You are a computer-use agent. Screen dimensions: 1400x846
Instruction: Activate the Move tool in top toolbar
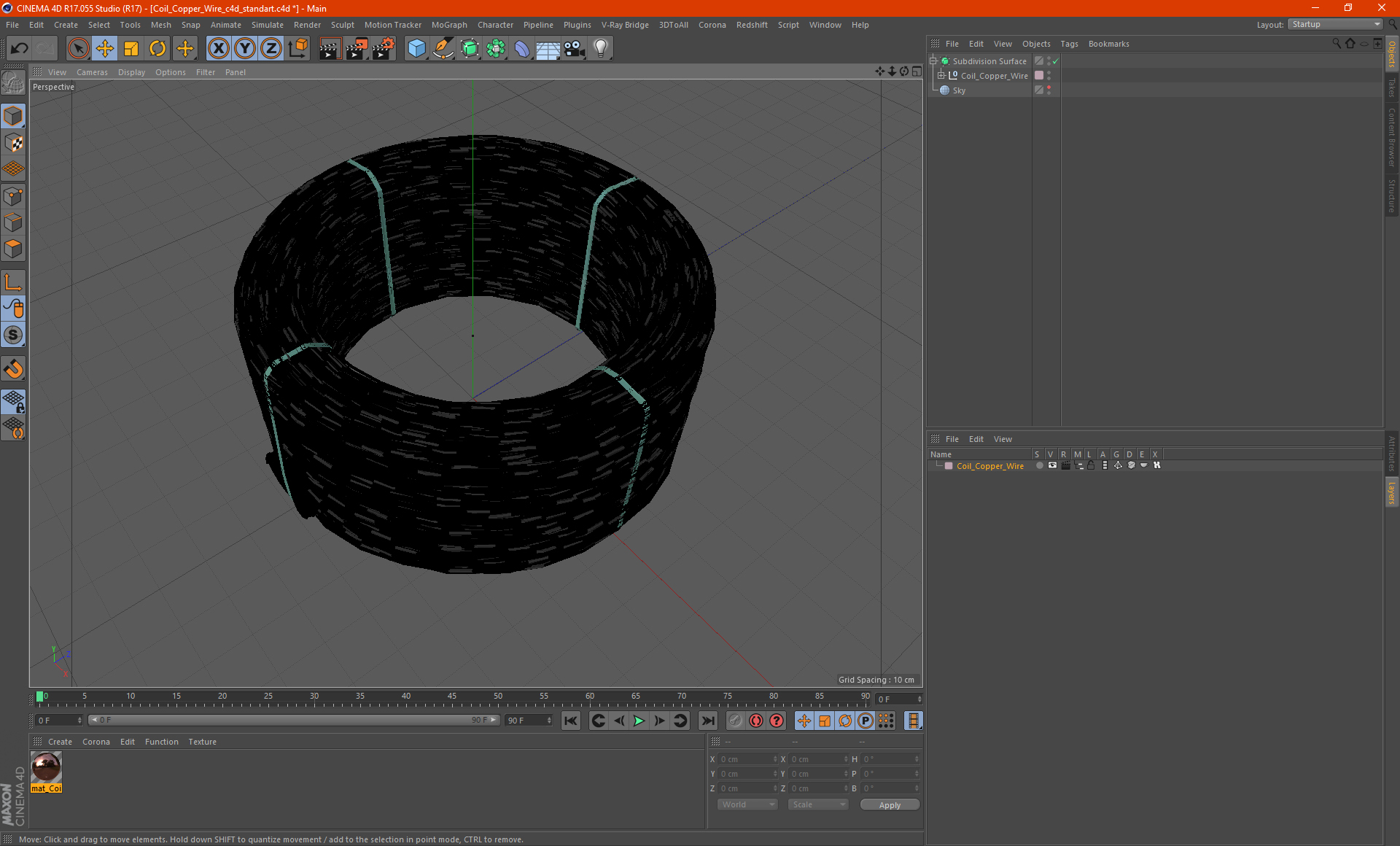pos(105,49)
